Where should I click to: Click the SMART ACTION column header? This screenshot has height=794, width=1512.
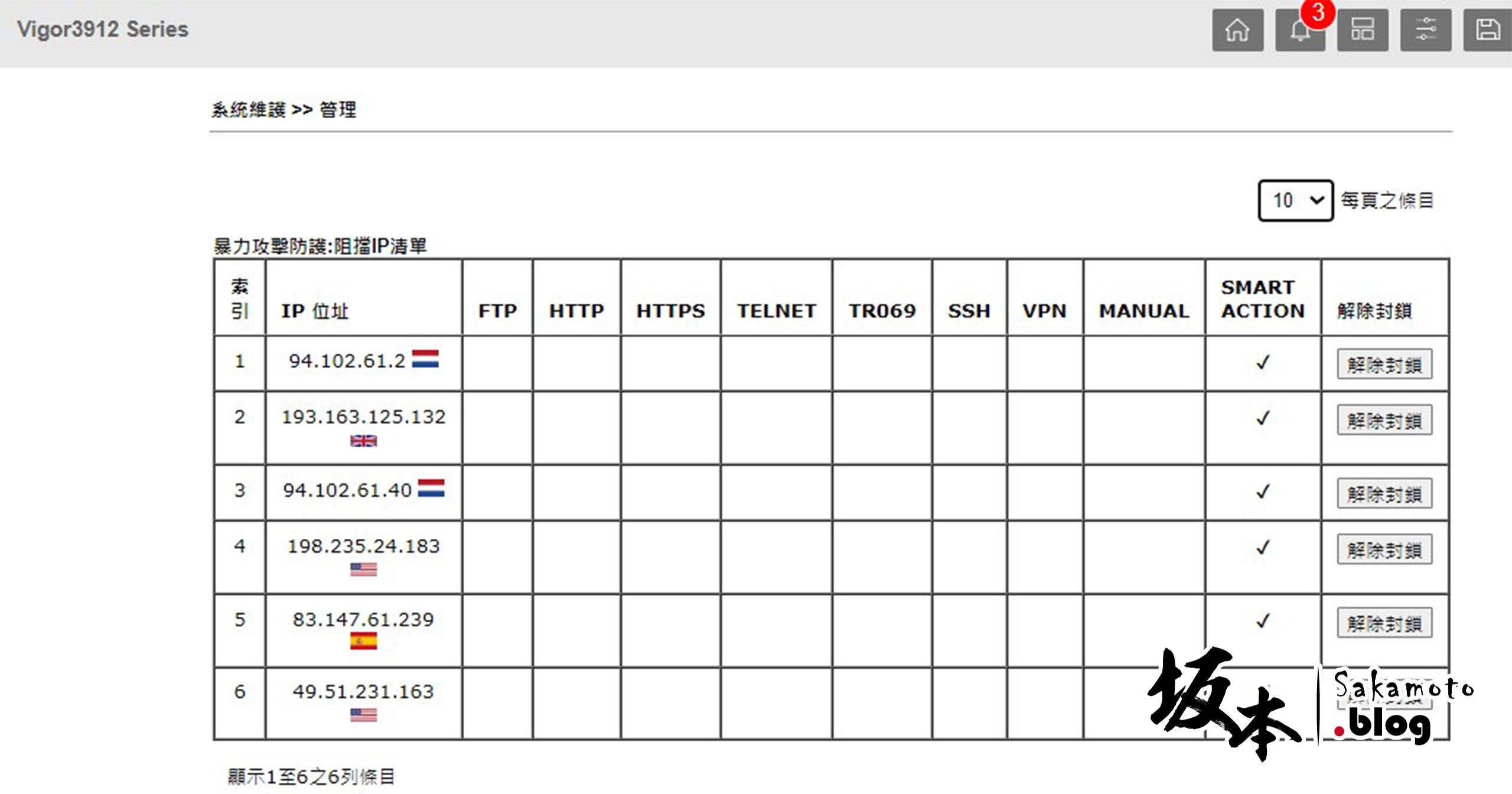[x=1263, y=299]
